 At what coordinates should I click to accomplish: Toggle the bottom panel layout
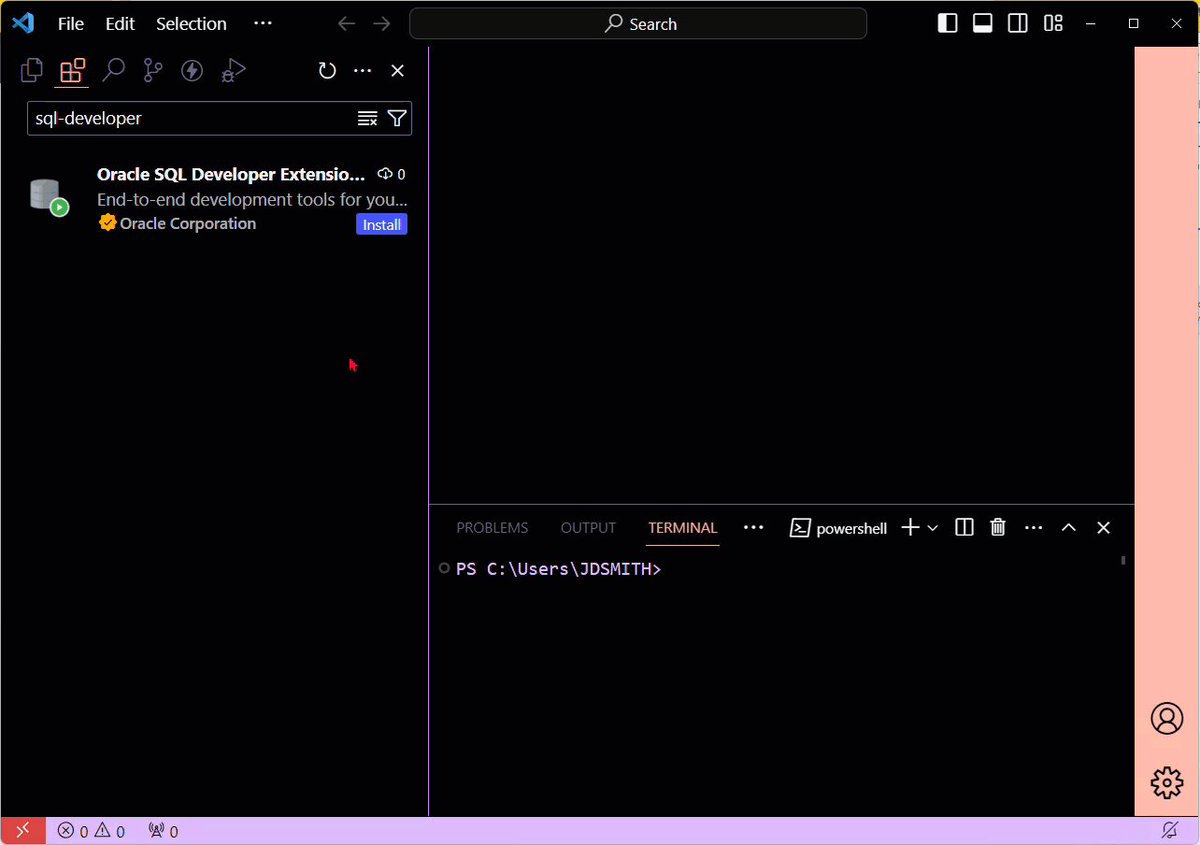983,24
